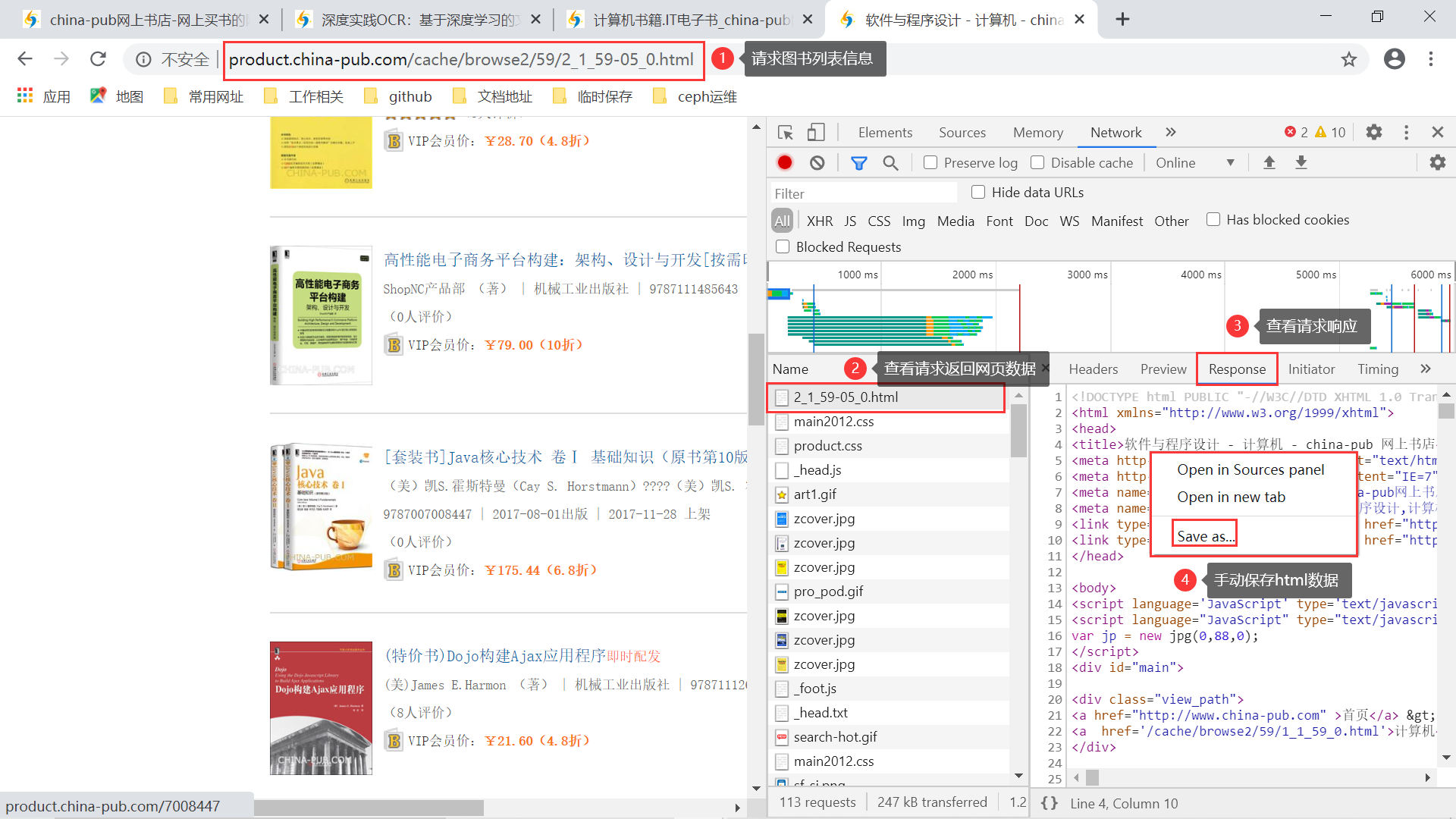Export HAR file download arrow

coord(1301,162)
